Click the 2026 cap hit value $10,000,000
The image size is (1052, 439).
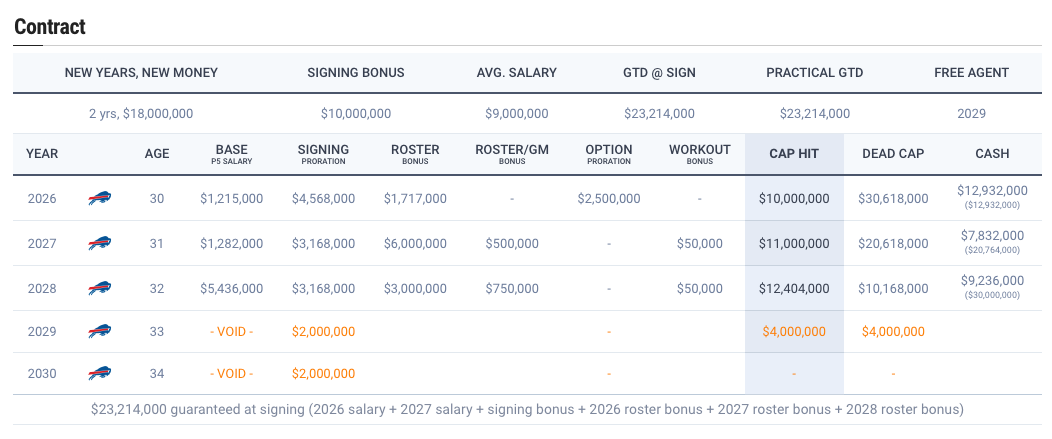pyautogui.click(x=794, y=199)
